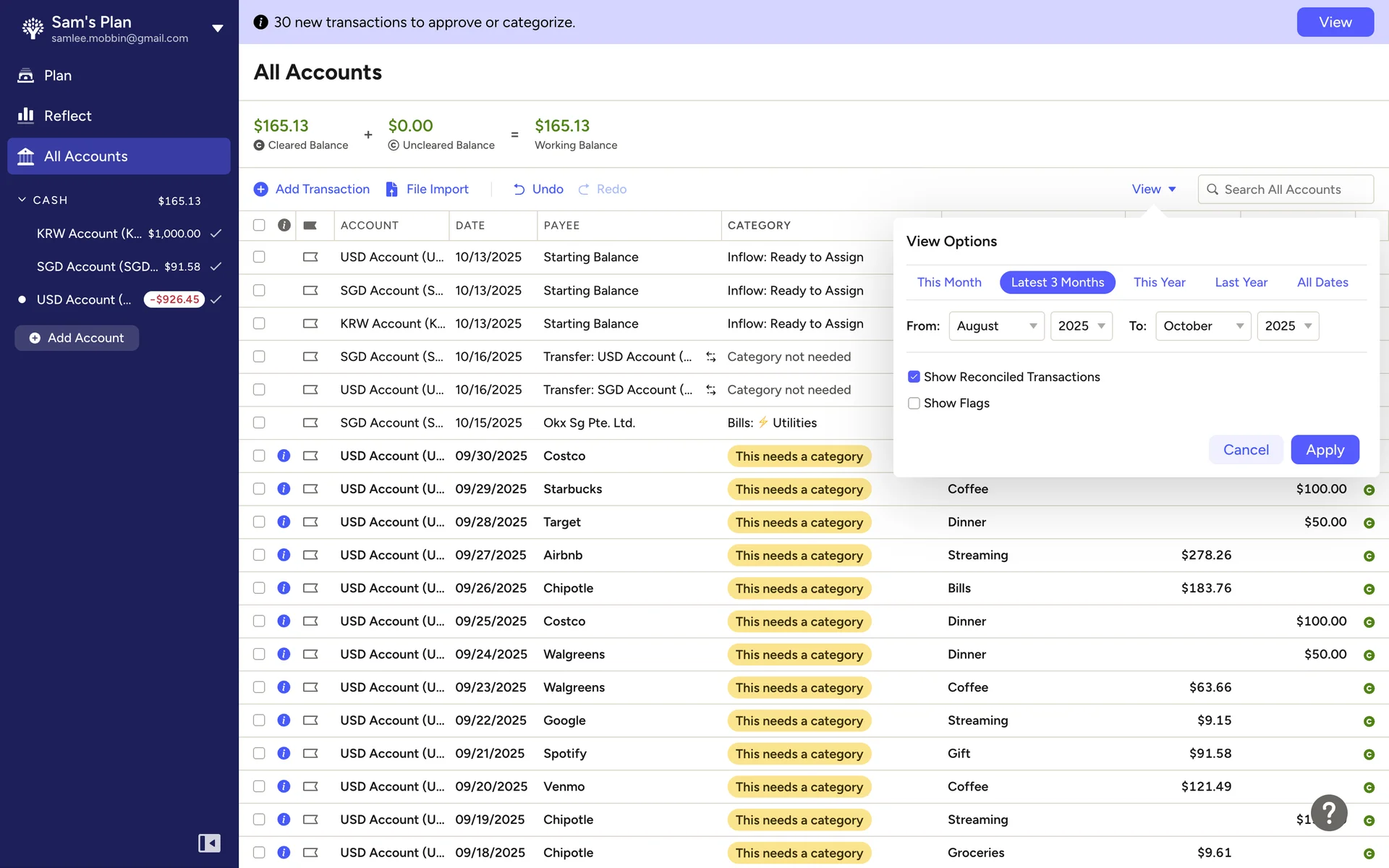
Task: Uncheck Show Reconciled Transactions
Action: [914, 377]
